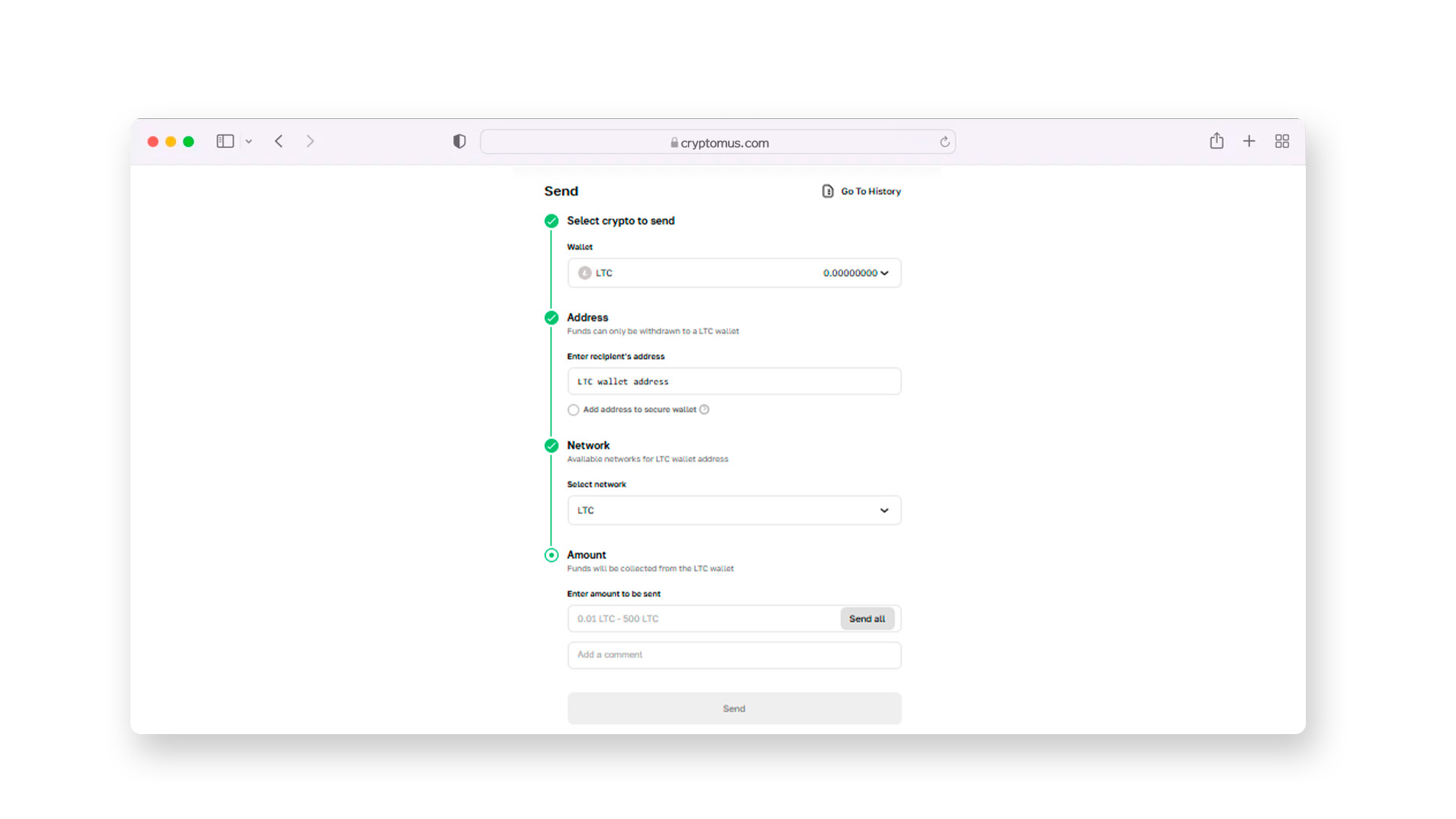This screenshot has width=1456, height=819.
Task: Click the Address step checkmark
Action: 551,318
